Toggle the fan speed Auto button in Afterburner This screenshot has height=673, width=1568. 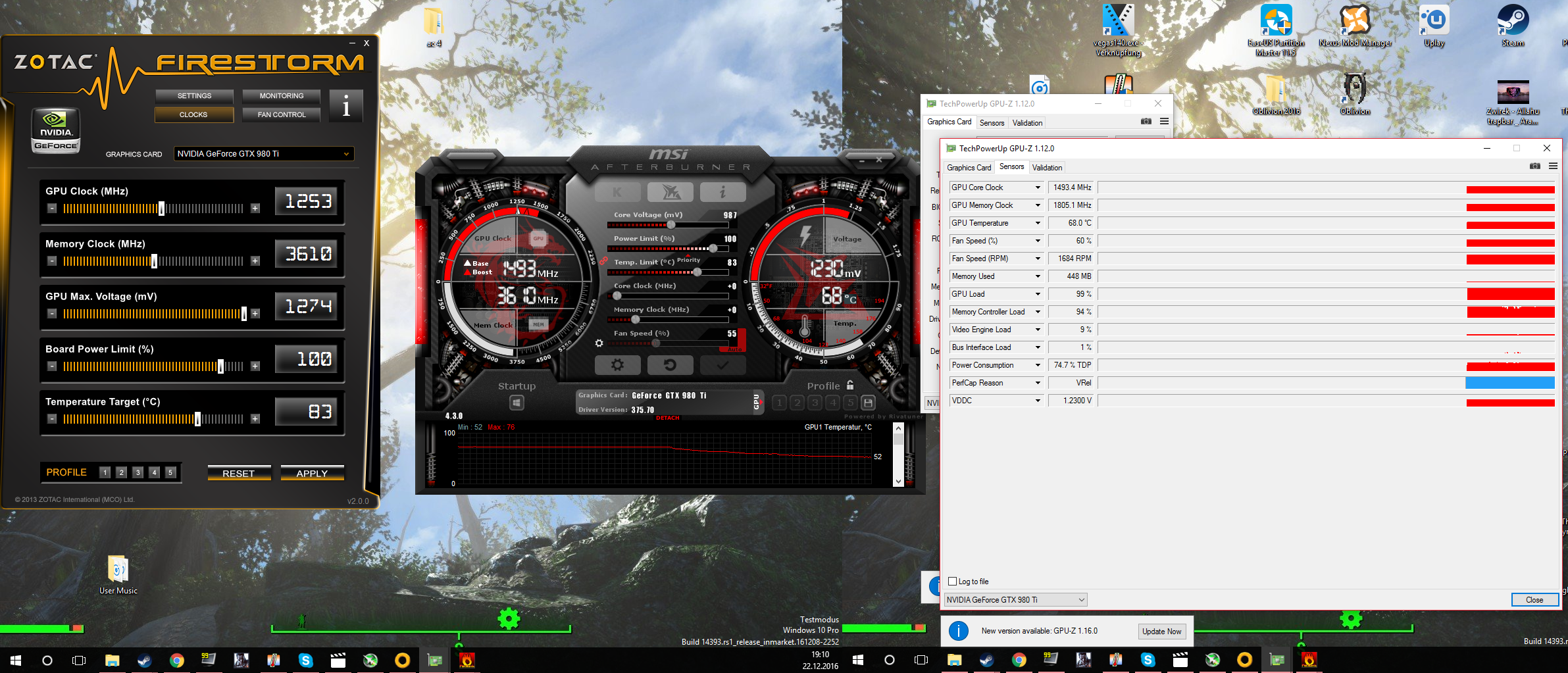(x=735, y=349)
